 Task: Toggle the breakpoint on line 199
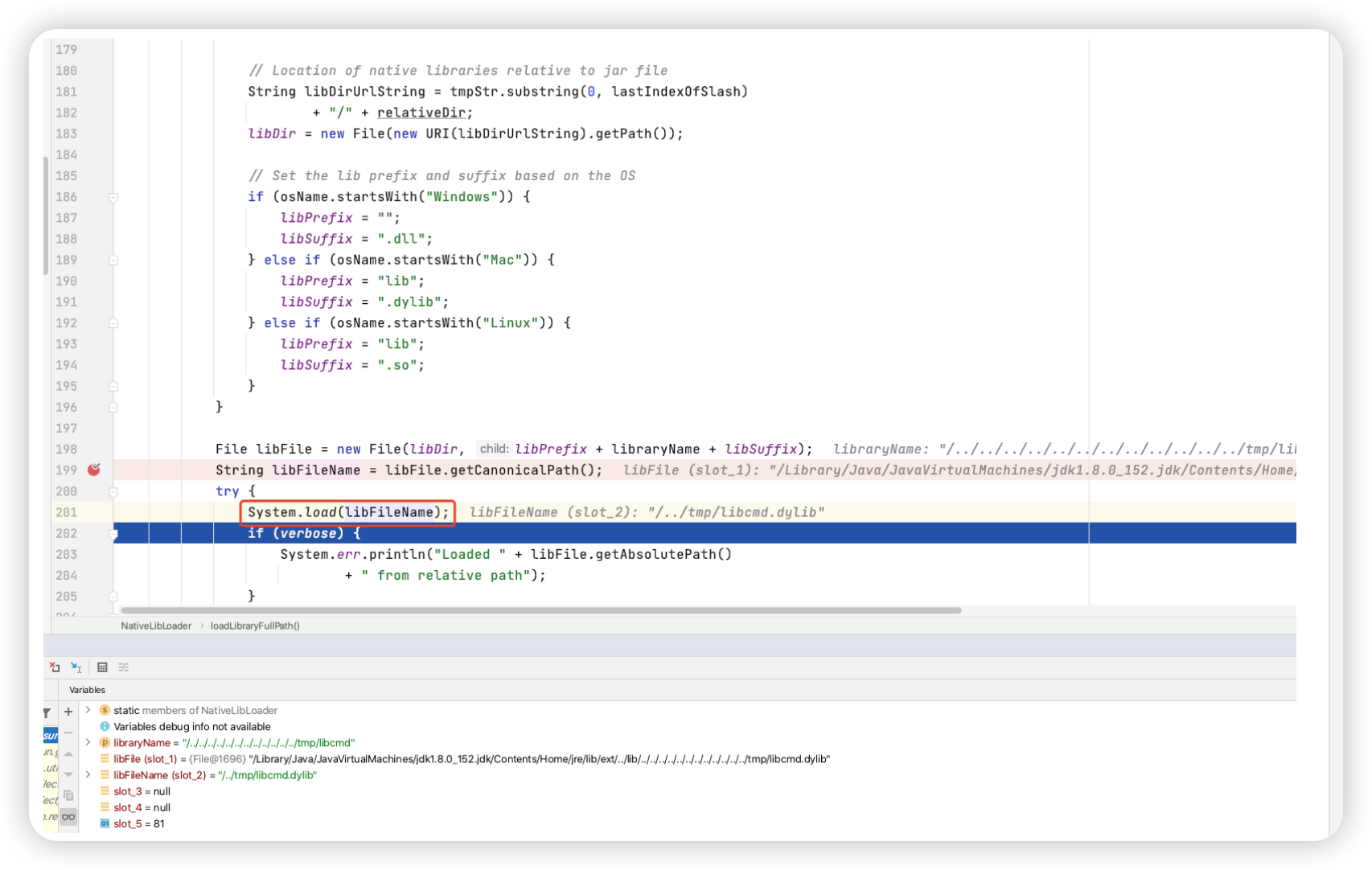[x=94, y=470]
